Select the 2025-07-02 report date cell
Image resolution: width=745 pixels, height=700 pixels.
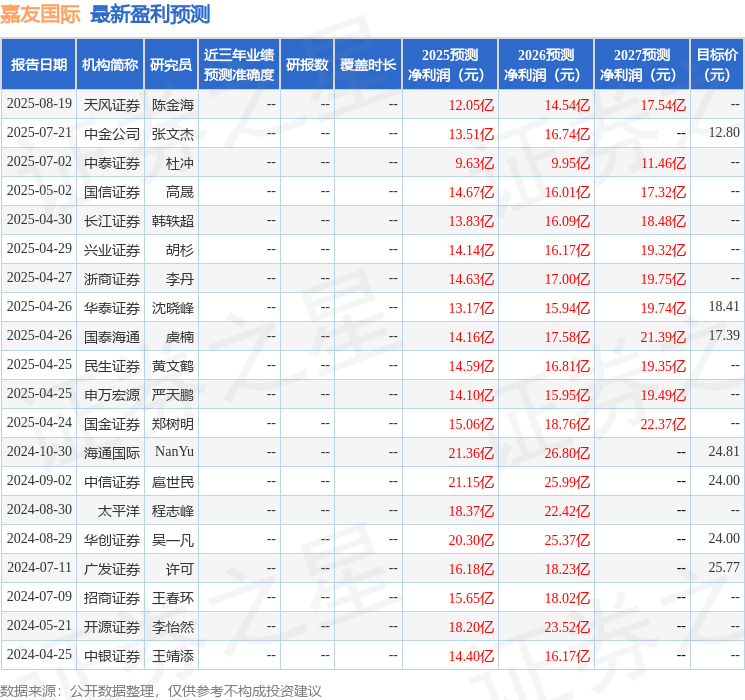39,162
